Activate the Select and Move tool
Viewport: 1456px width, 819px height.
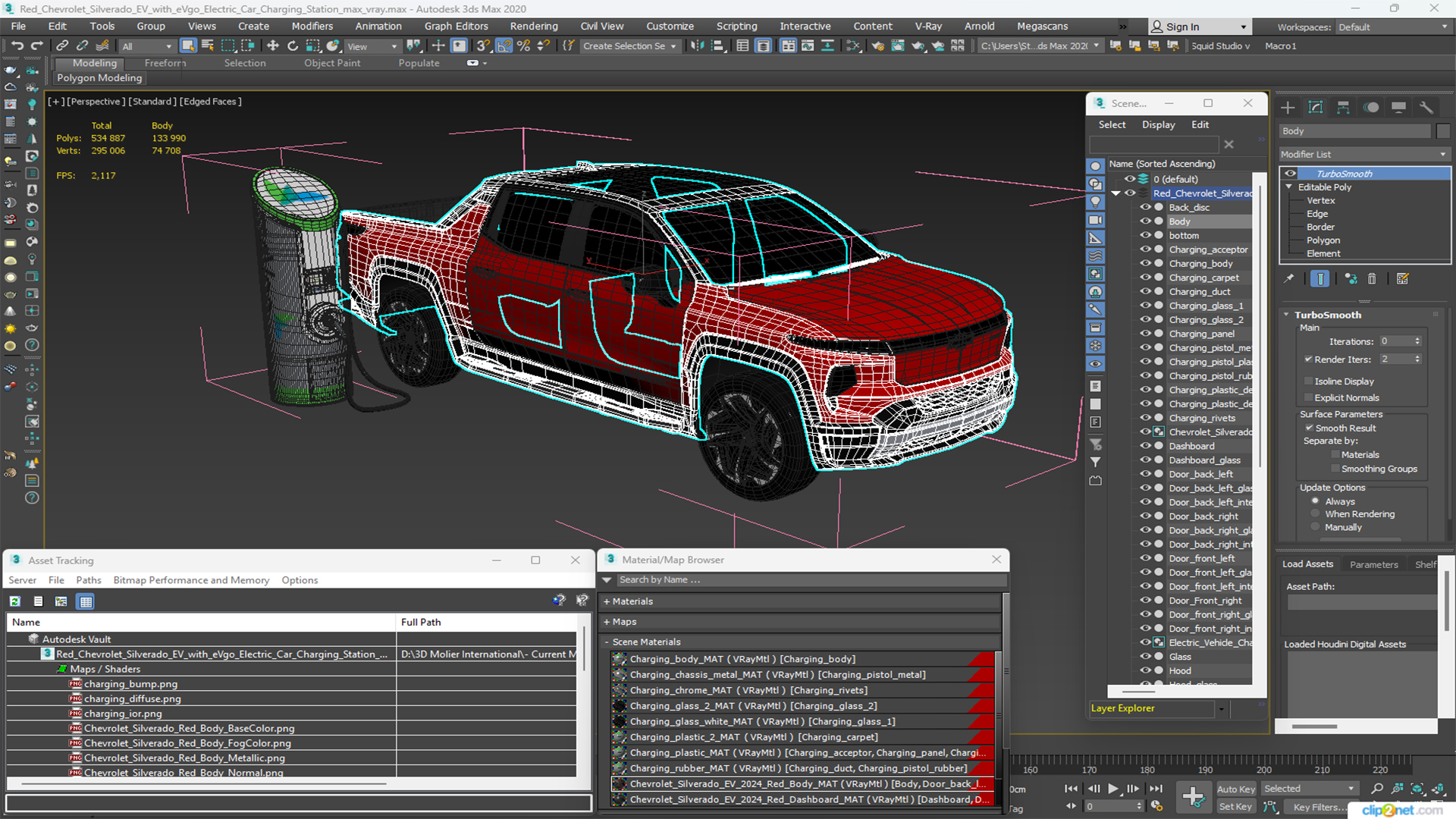click(273, 46)
